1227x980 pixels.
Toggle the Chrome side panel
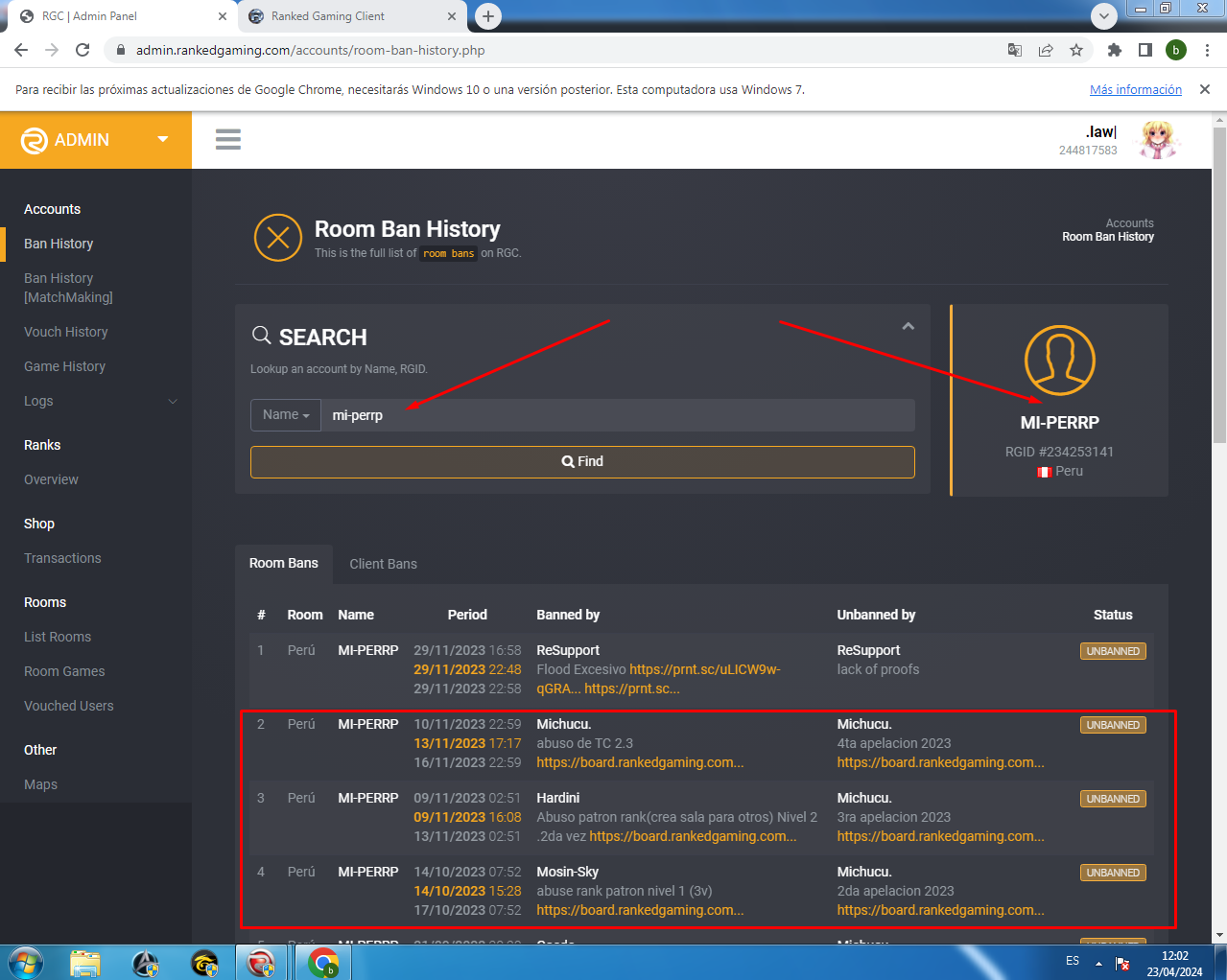coord(1144,50)
